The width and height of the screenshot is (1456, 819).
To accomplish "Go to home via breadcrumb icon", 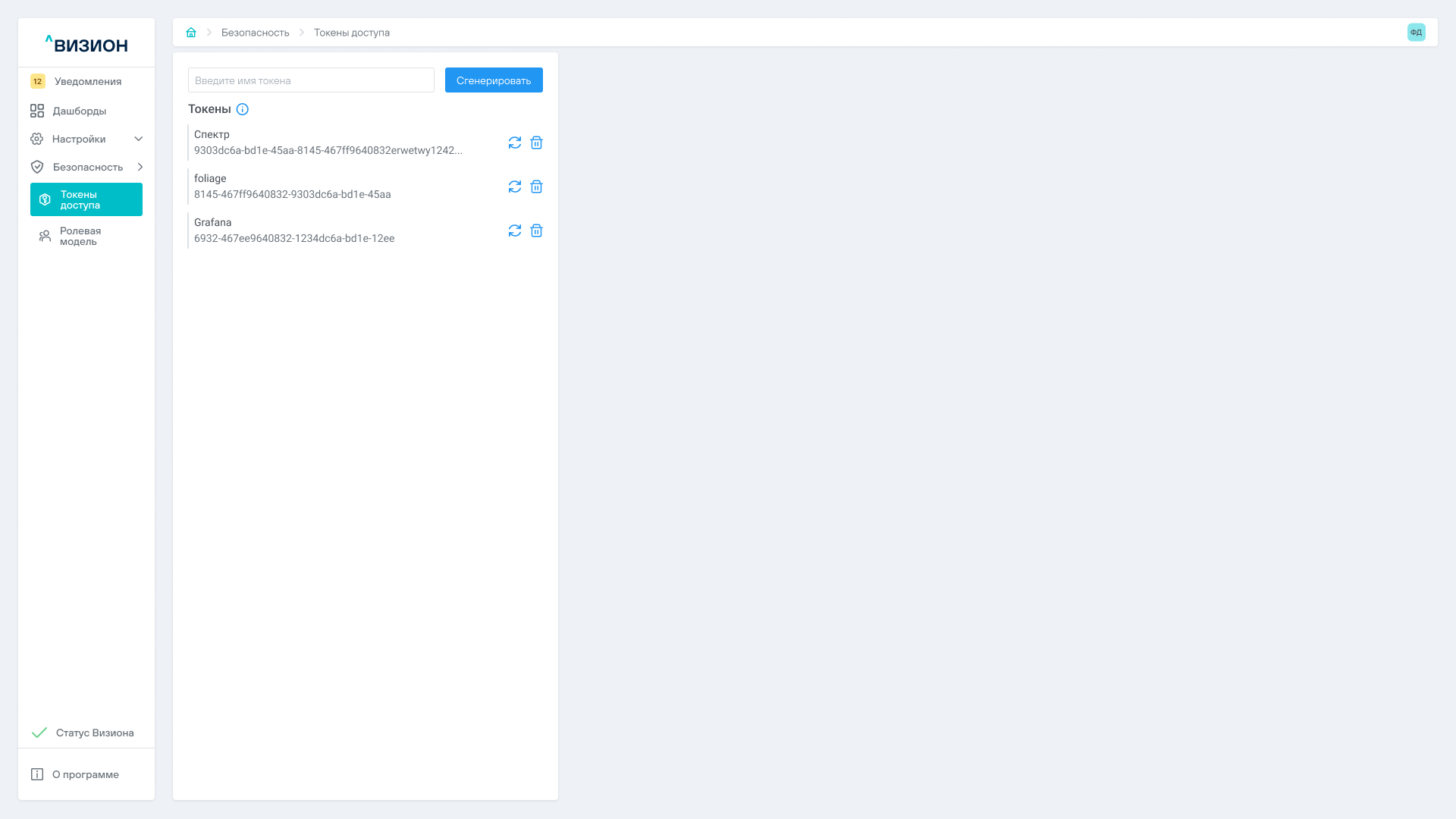I will pos(191,33).
